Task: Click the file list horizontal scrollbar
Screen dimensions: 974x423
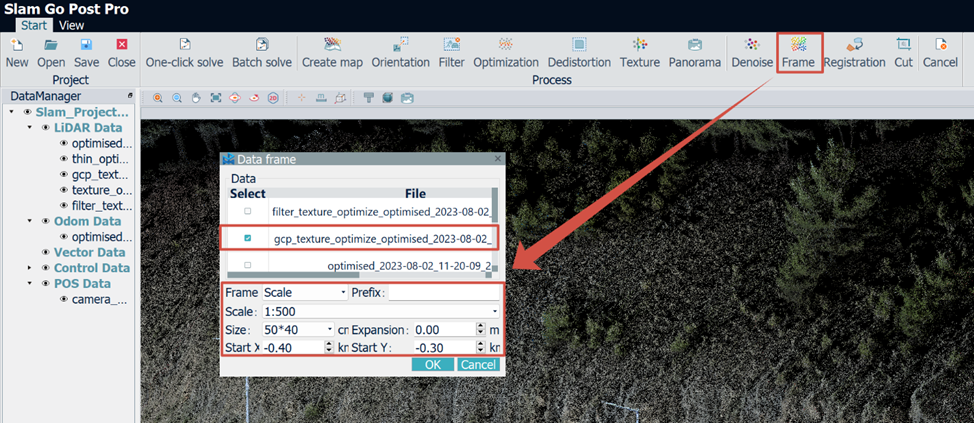Action: pos(293,274)
